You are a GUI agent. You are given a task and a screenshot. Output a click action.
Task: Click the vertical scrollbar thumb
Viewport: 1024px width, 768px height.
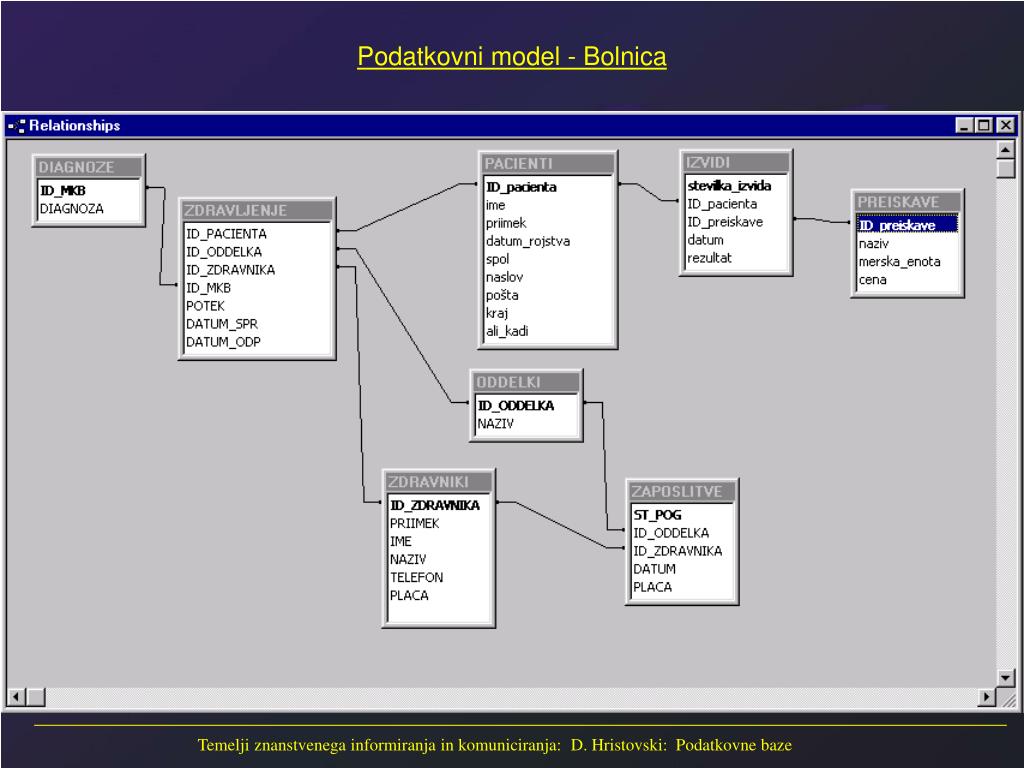(1006, 168)
